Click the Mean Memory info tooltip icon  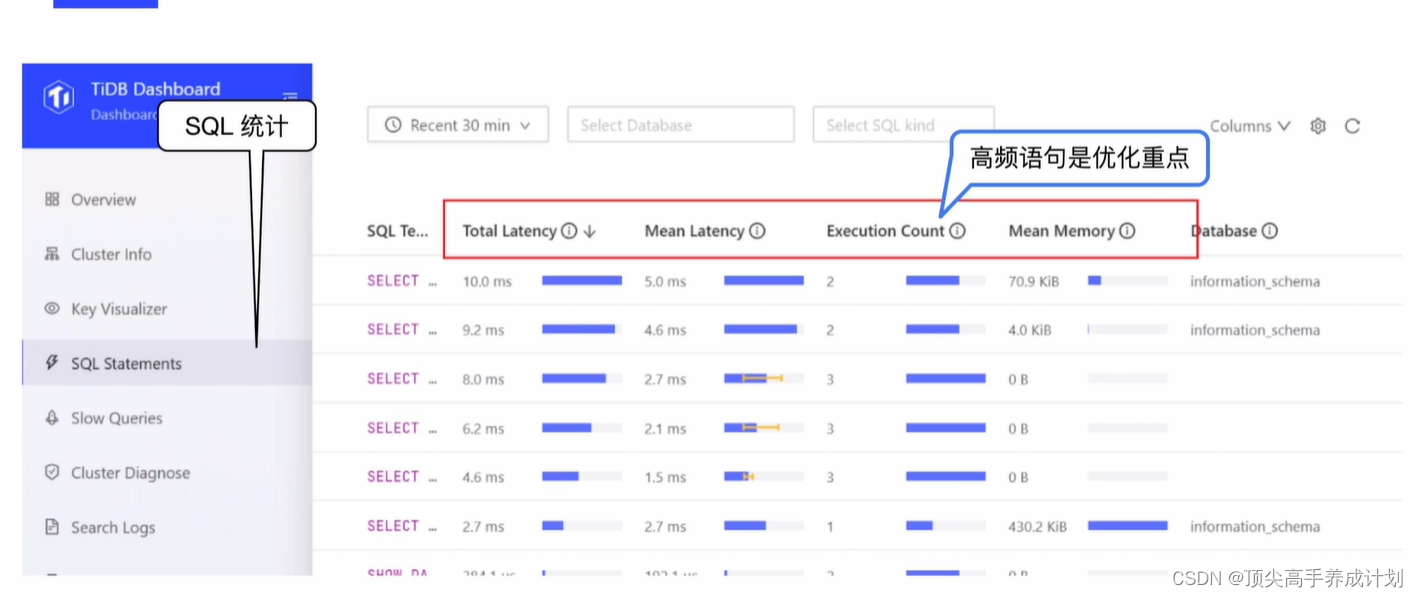pos(1128,230)
